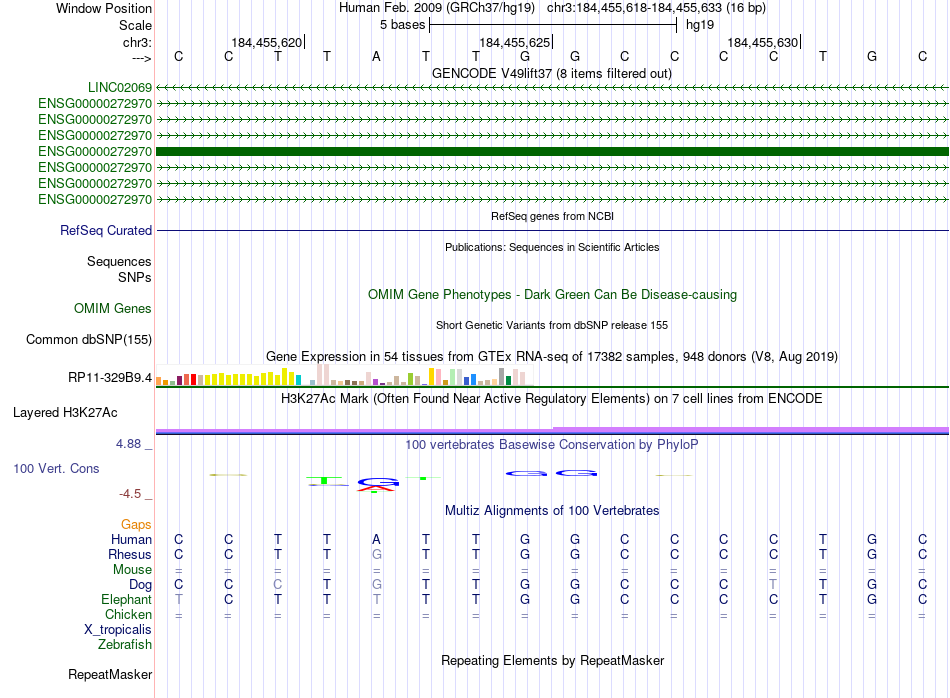Viewport: 950px width, 698px height.
Task: Click Repeating Elements by RepeatMasker title
Action: pyautogui.click(x=553, y=660)
